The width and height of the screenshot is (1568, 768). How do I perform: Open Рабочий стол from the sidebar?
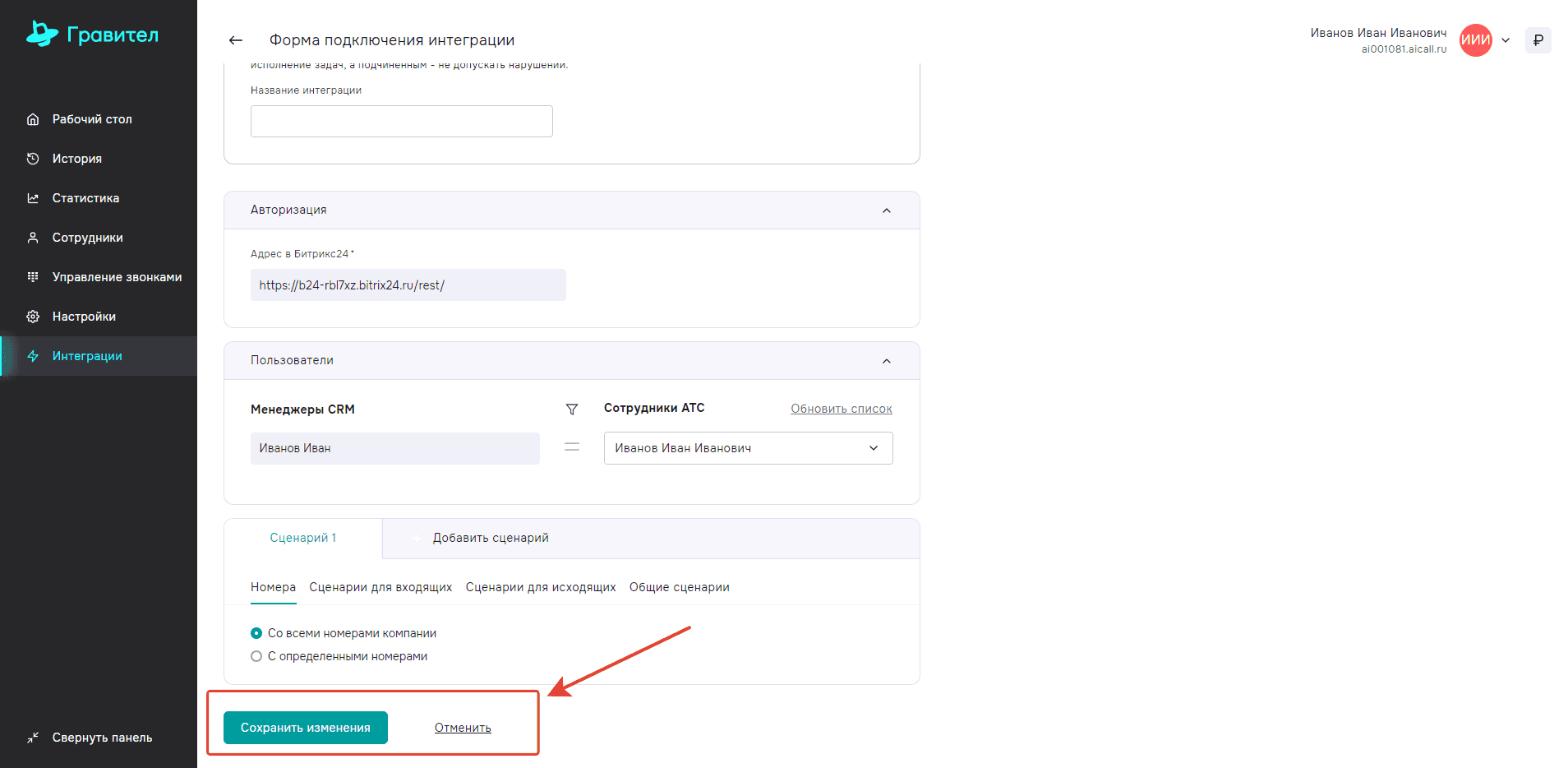92,119
